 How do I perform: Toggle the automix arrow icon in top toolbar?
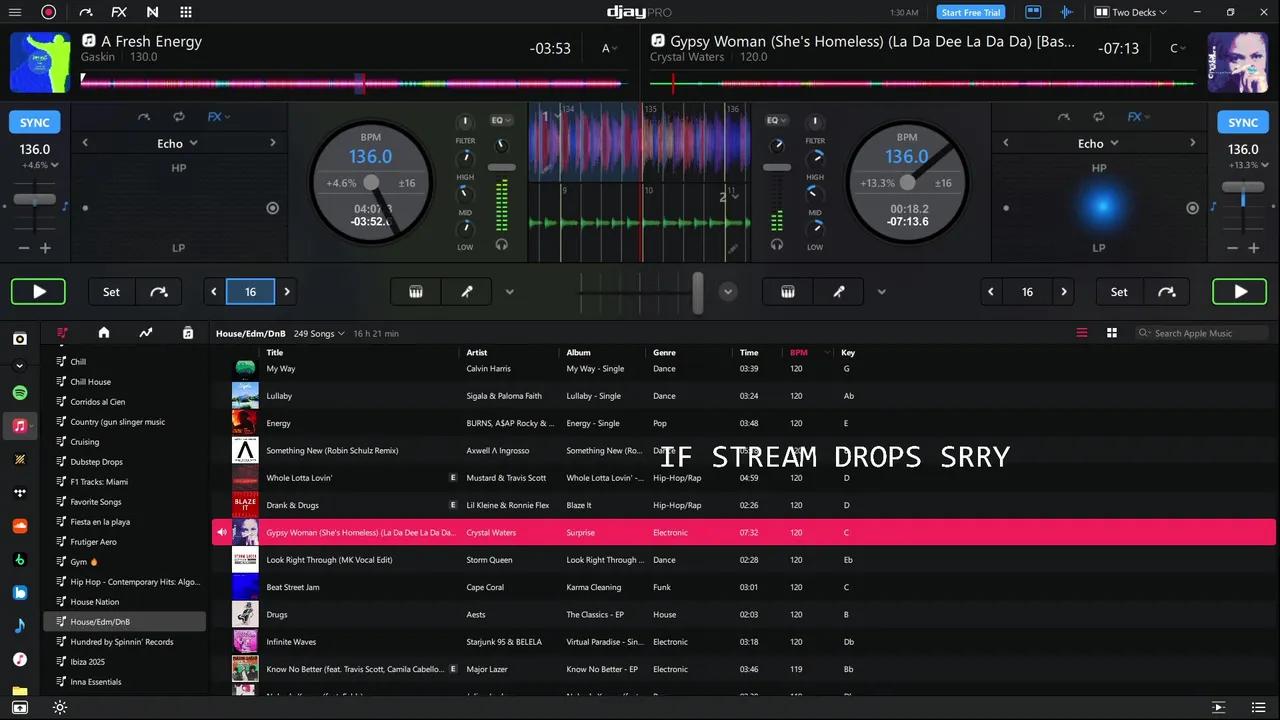(x=85, y=12)
